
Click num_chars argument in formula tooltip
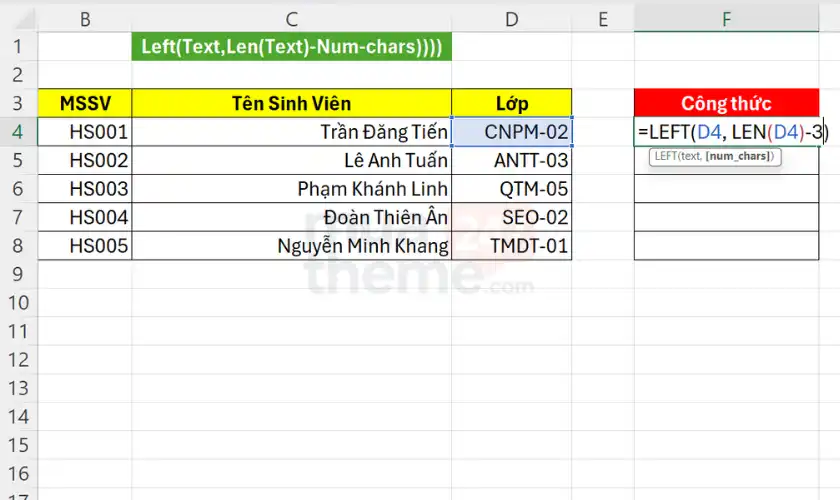739,156
